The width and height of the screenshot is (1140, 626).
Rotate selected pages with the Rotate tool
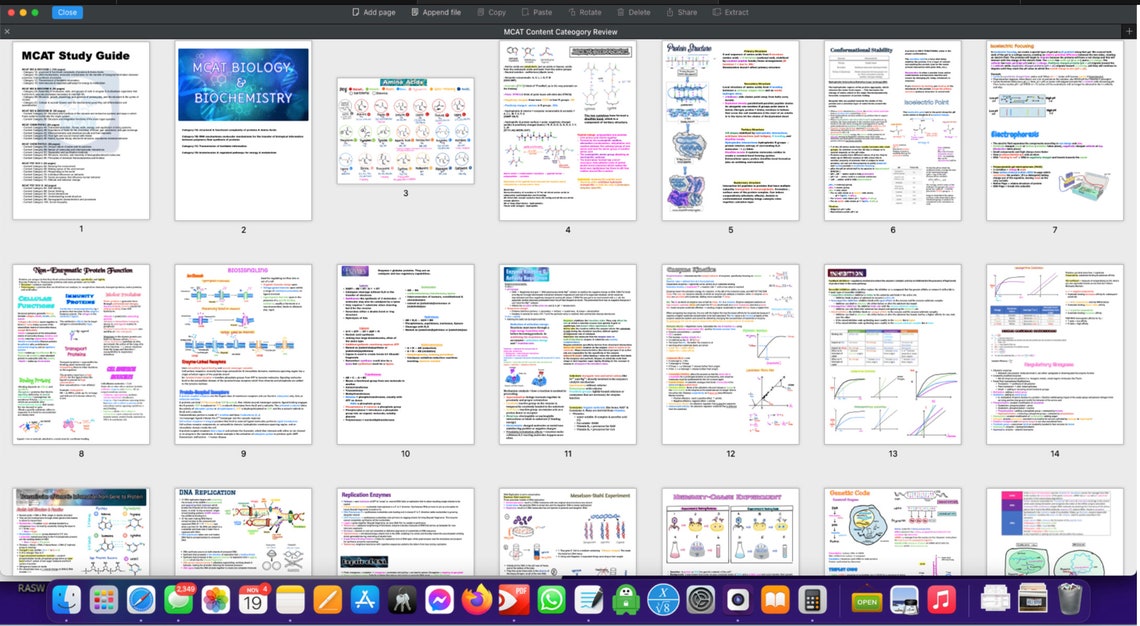(x=585, y=12)
